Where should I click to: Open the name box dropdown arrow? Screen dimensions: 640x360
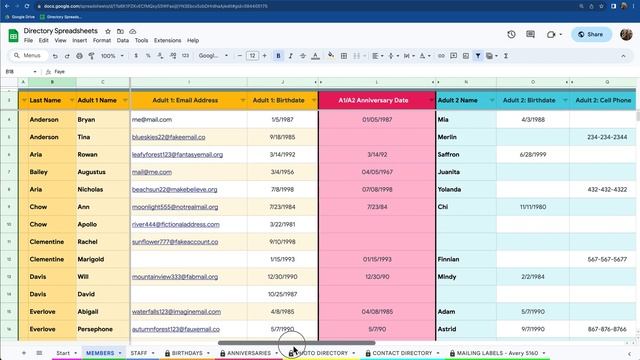[x=35, y=72]
